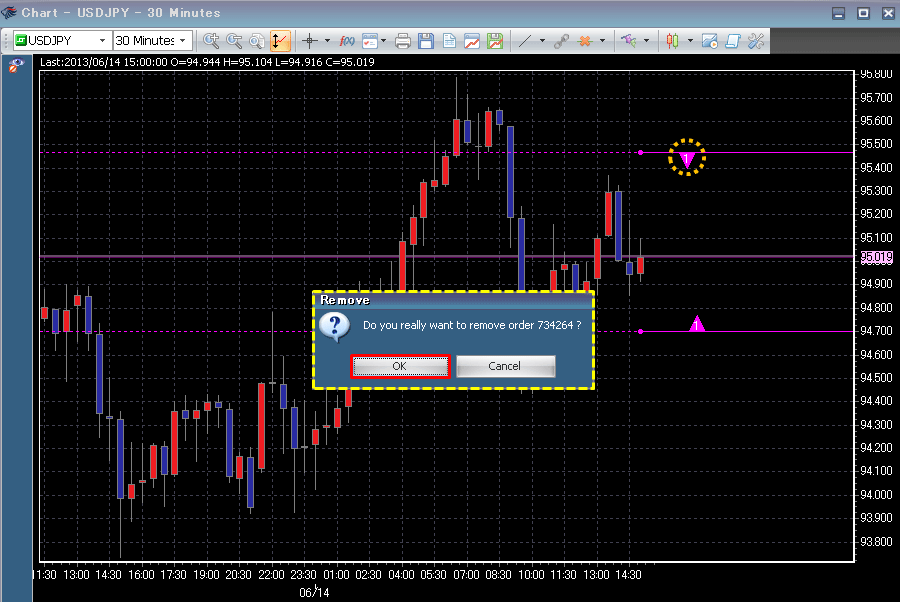Click the Remove dialog title bar
The width and height of the screenshot is (900, 602).
(x=453, y=300)
